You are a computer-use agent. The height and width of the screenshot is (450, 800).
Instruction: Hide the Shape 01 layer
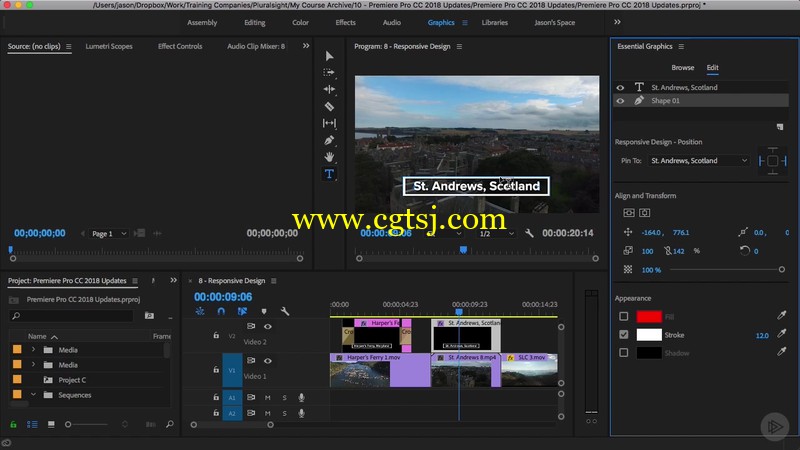[620, 101]
